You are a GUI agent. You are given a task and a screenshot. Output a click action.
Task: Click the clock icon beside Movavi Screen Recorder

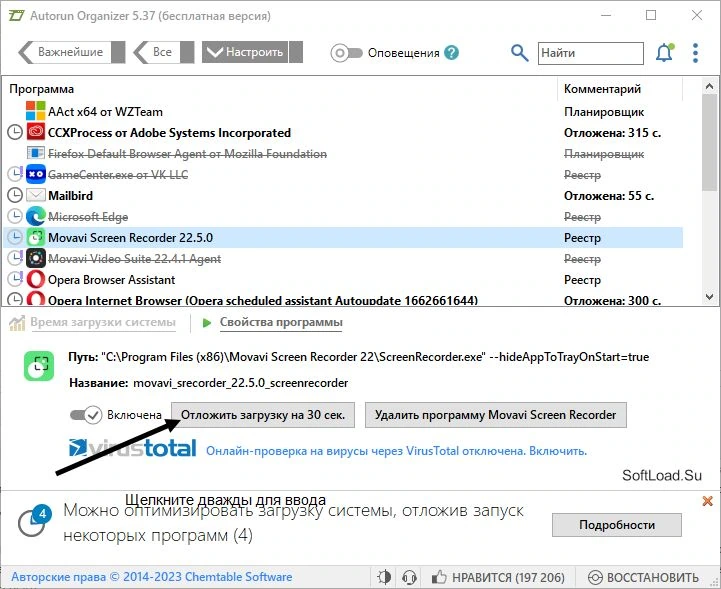pos(15,237)
